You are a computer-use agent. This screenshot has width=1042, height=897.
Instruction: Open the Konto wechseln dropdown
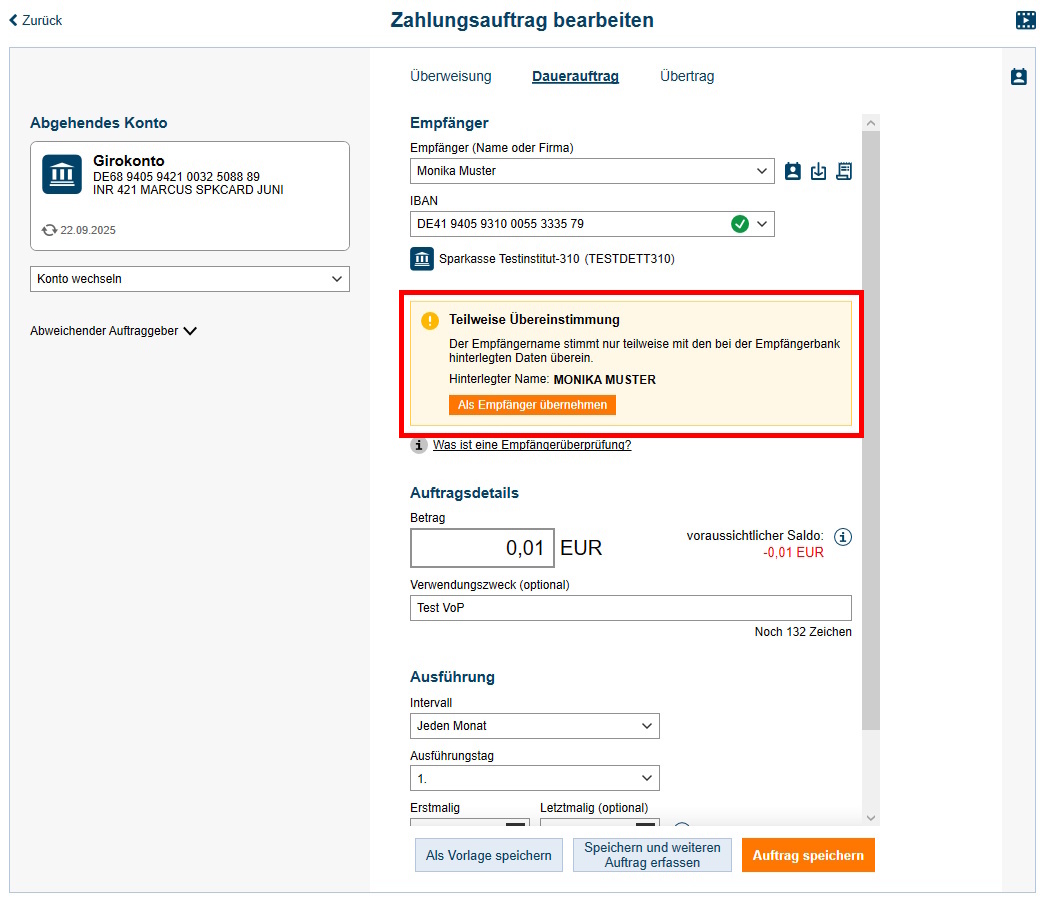coord(190,279)
